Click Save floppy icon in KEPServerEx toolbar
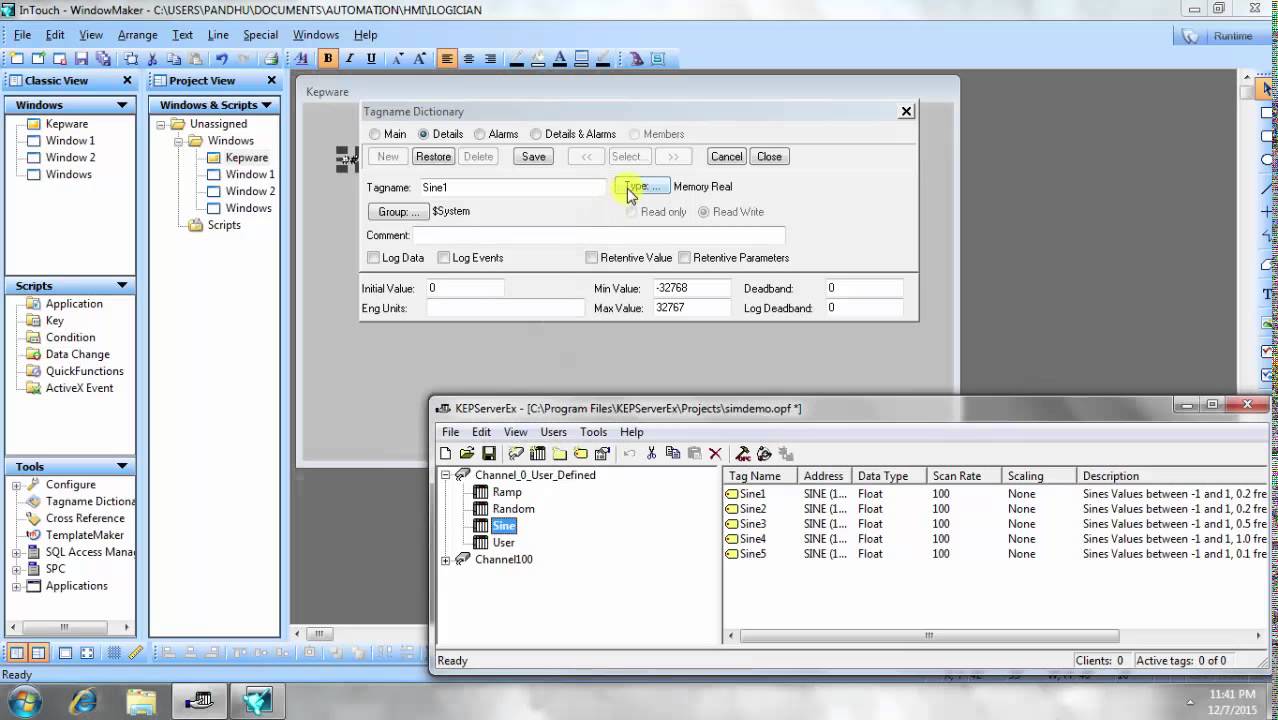This screenshot has width=1278, height=720. point(489,454)
